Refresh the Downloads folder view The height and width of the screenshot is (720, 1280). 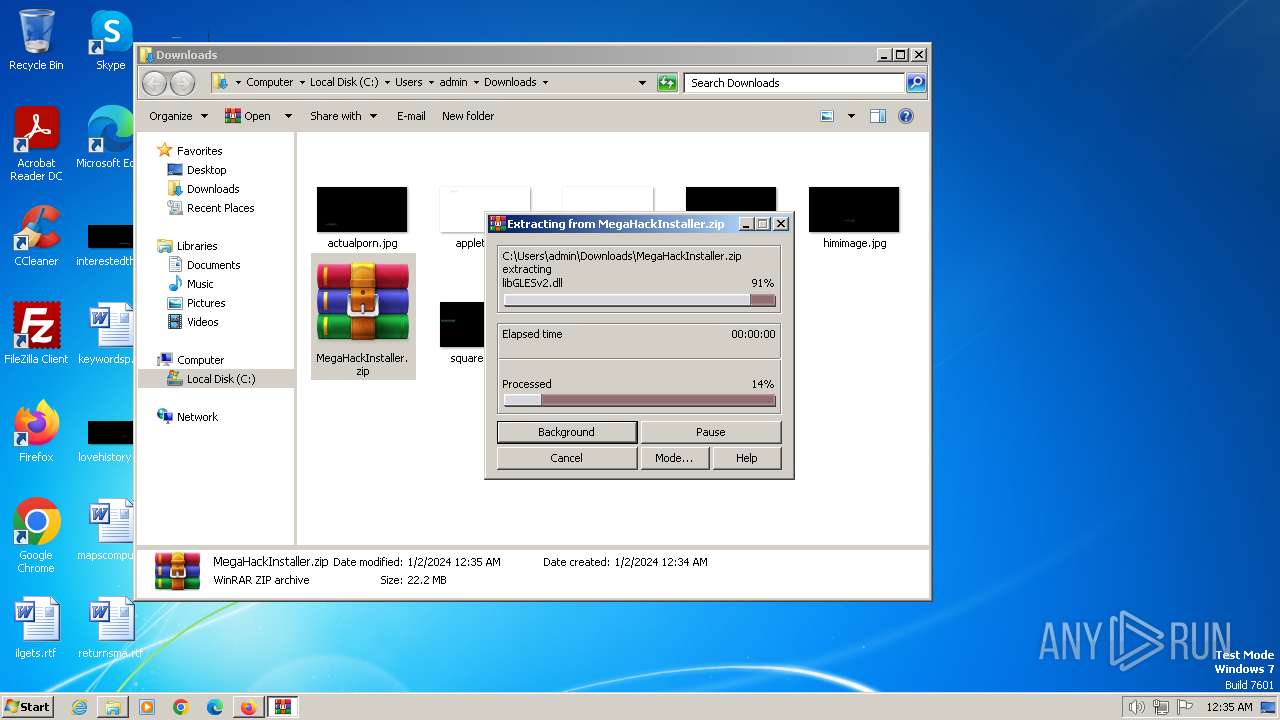(667, 83)
